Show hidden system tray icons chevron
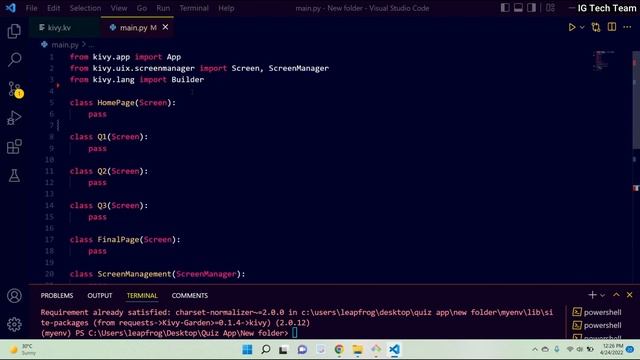640x360 pixels. pos(535,349)
